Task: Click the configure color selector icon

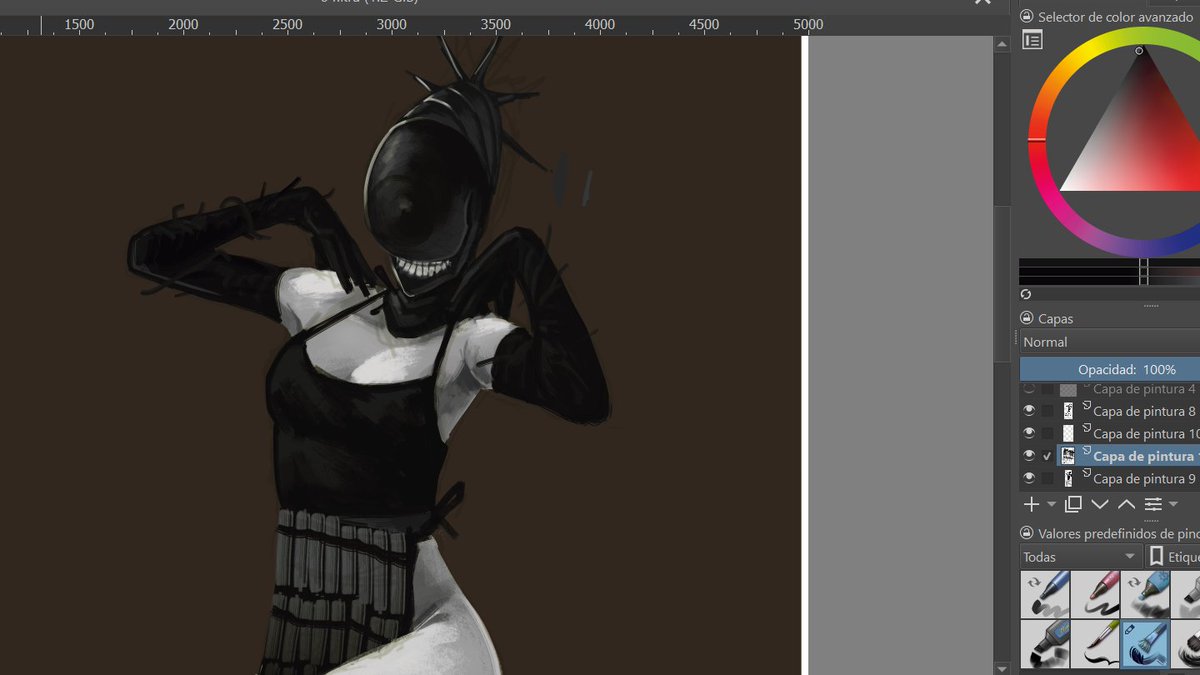Action: pos(1030,39)
